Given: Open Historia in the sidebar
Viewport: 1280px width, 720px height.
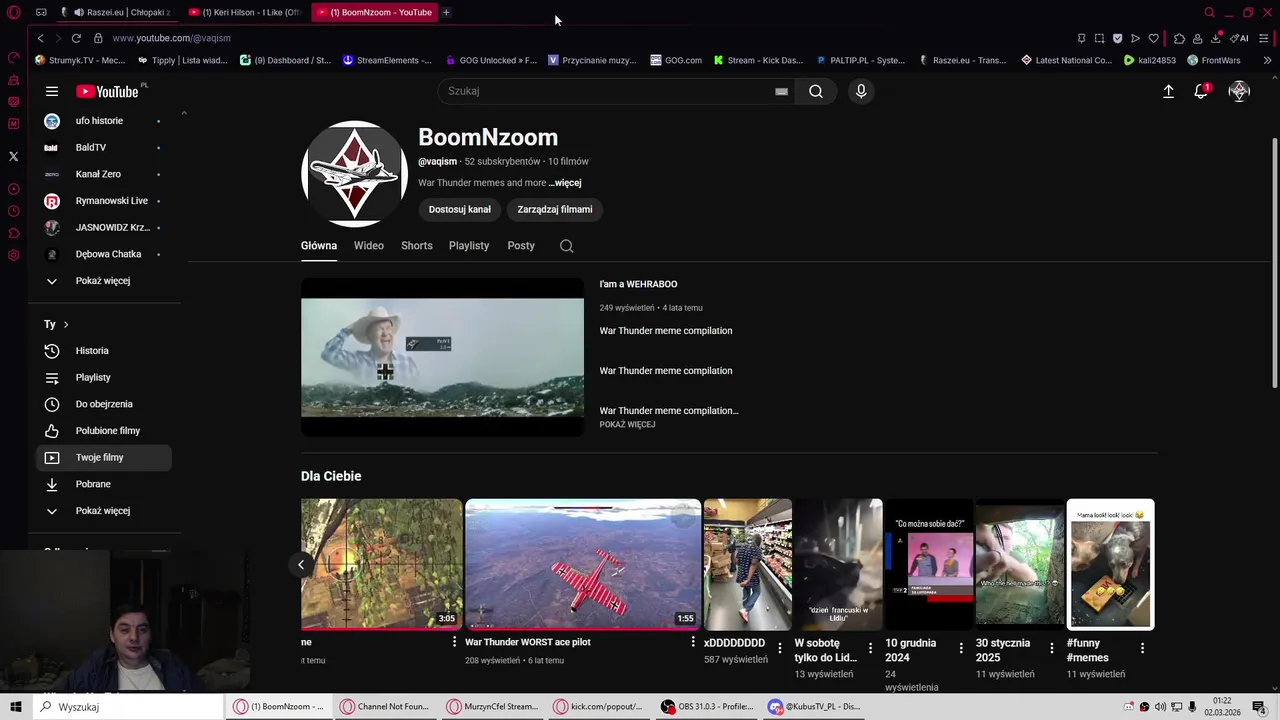Looking at the screenshot, I should pyautogui.click(x=105, y=351).
